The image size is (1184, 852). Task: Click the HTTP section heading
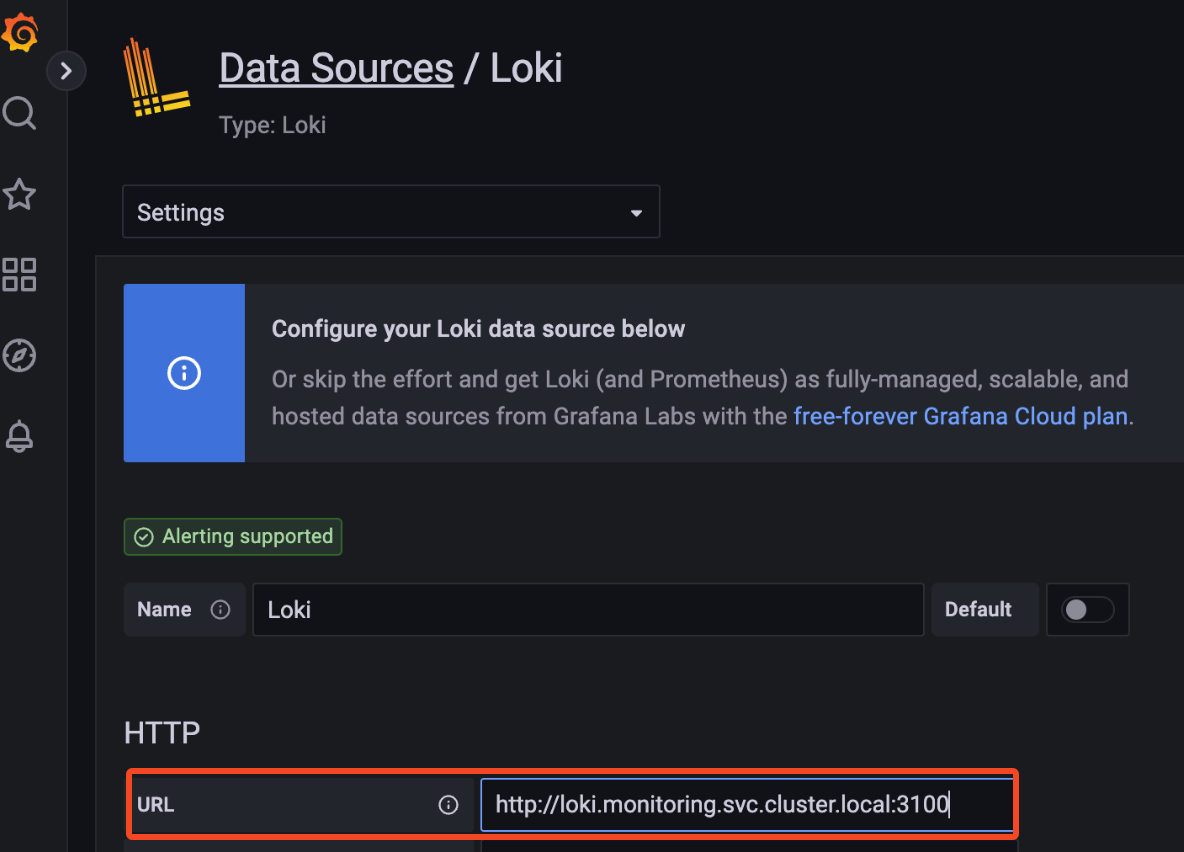click(x=162, y=733)
